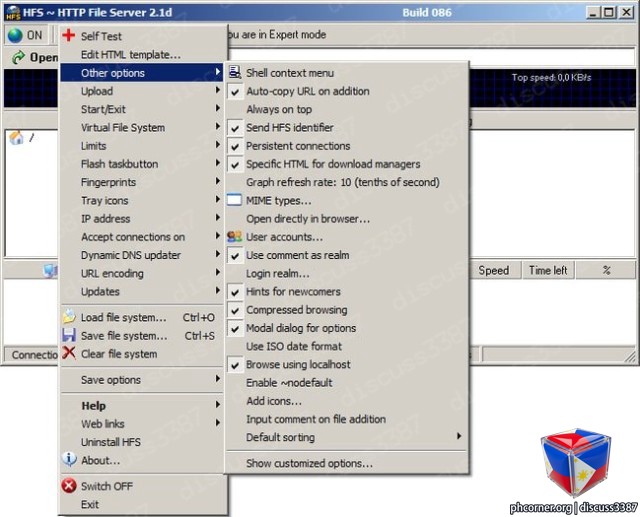Choose Add icons entry
640x517 pixels.
click(x=347, y=401)
